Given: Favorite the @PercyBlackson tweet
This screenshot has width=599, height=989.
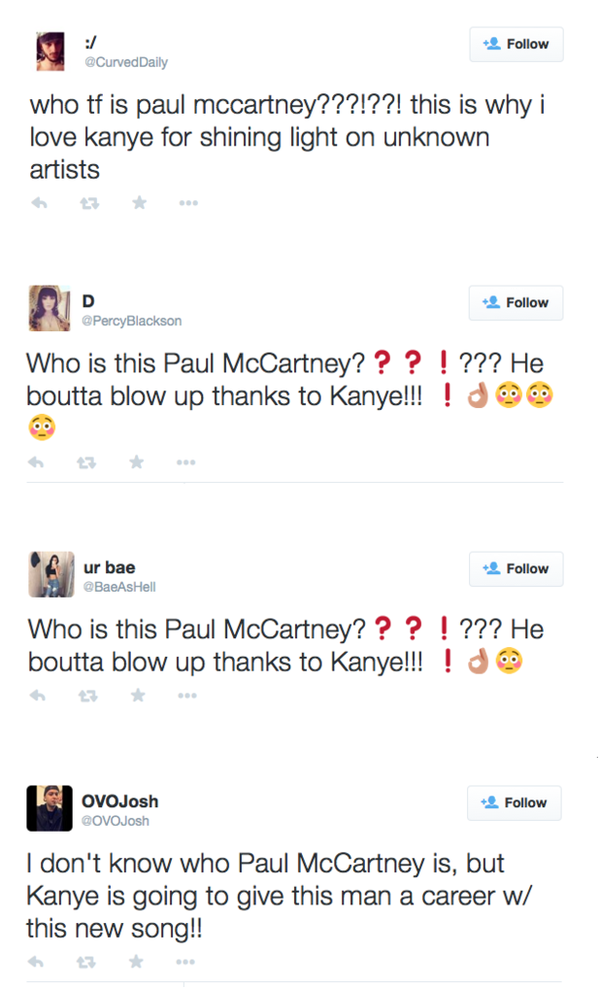Looking at the screenshot, I should click(x=136, y=462).
